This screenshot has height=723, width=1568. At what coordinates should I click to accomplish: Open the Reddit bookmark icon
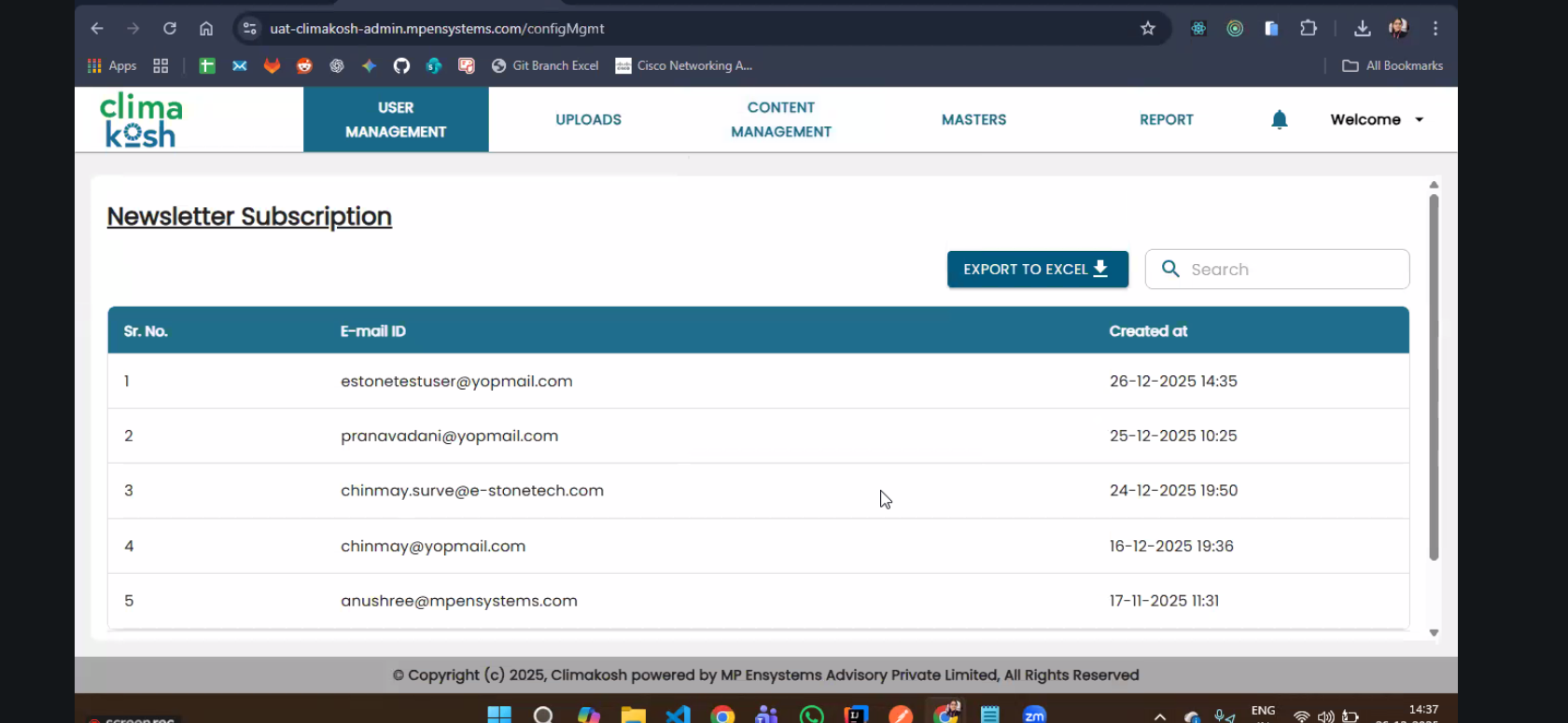click(x=304, y=65)
